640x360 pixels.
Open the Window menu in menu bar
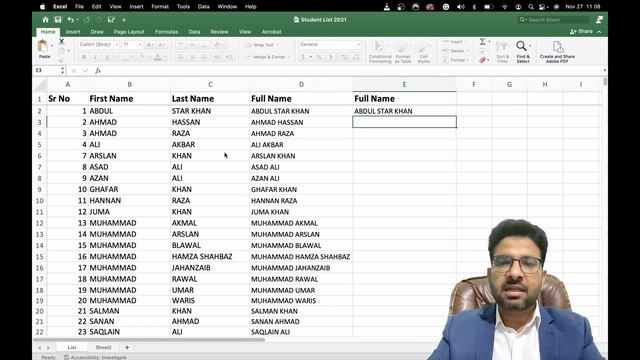click(x=227, y=7)
